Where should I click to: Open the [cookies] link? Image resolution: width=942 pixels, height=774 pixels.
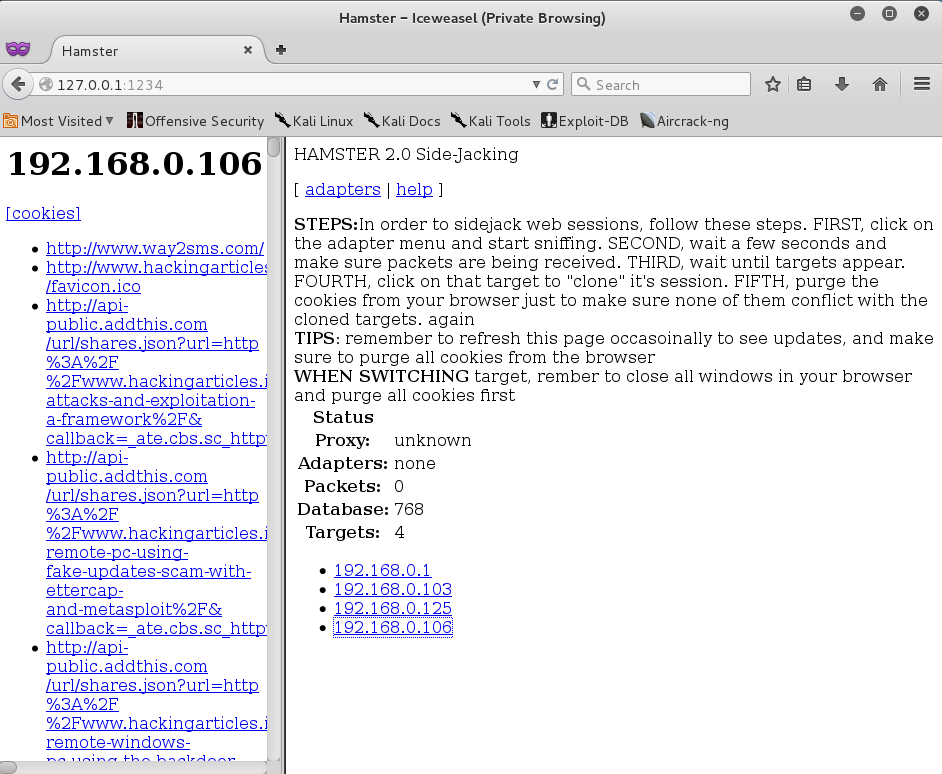click(43, 213)
